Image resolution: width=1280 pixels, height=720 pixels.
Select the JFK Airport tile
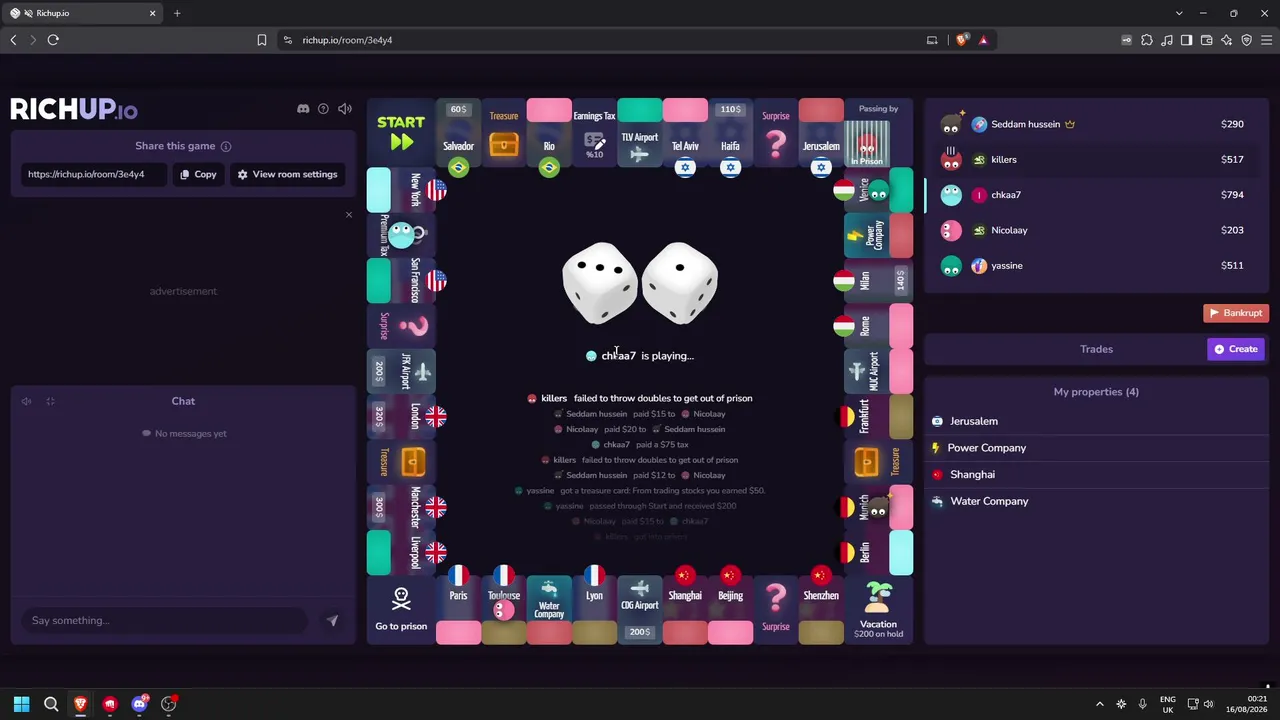tap(401, 371)
